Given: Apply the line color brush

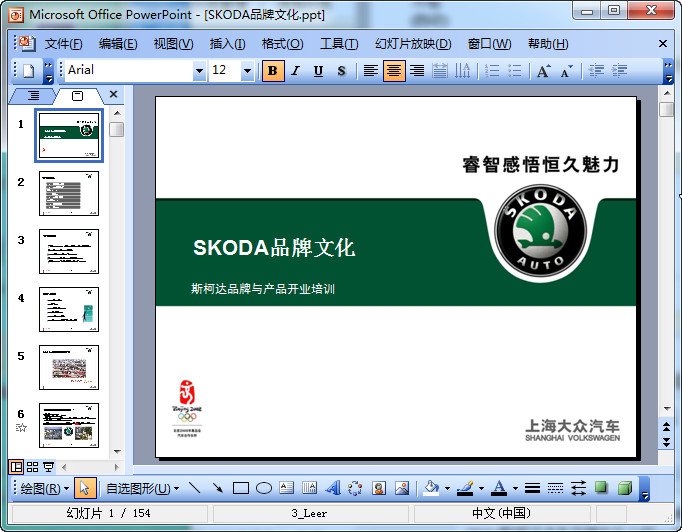Looking at the screenshot, I should click(x=465, y=488).
